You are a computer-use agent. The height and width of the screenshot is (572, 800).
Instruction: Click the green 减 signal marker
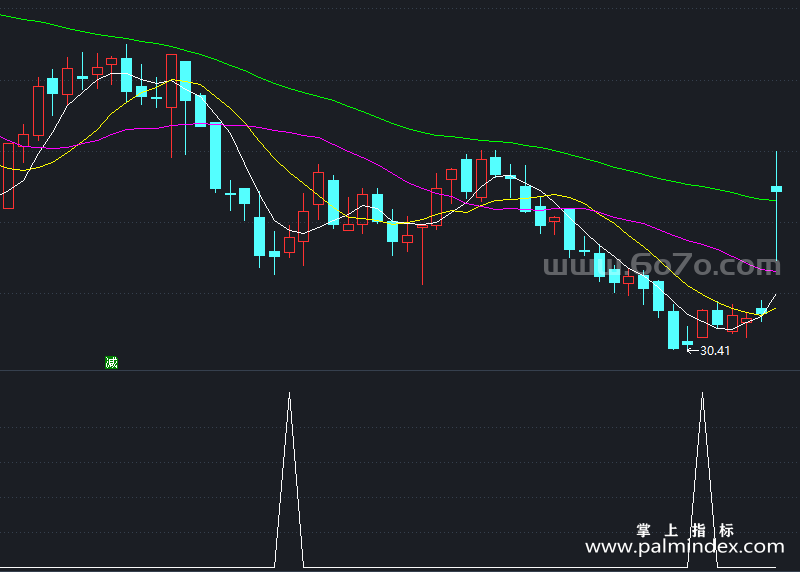[111, 363]
